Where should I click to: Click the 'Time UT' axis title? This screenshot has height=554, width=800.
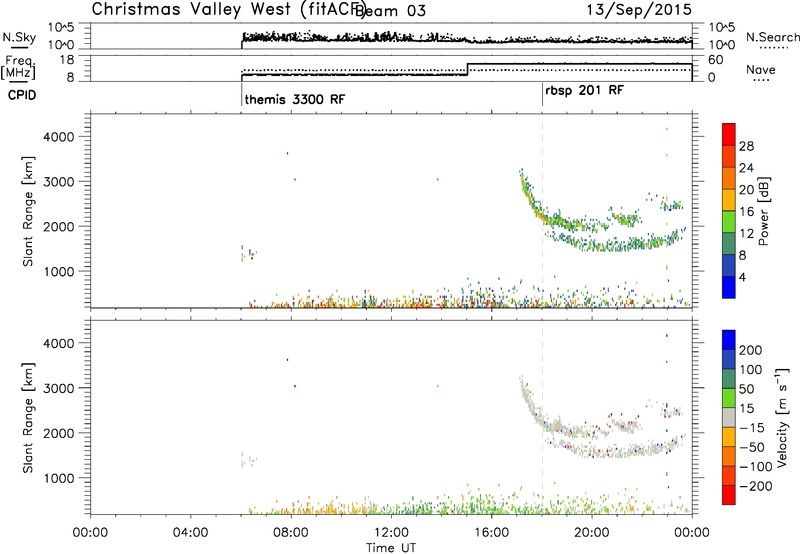[x=391, y=547]
